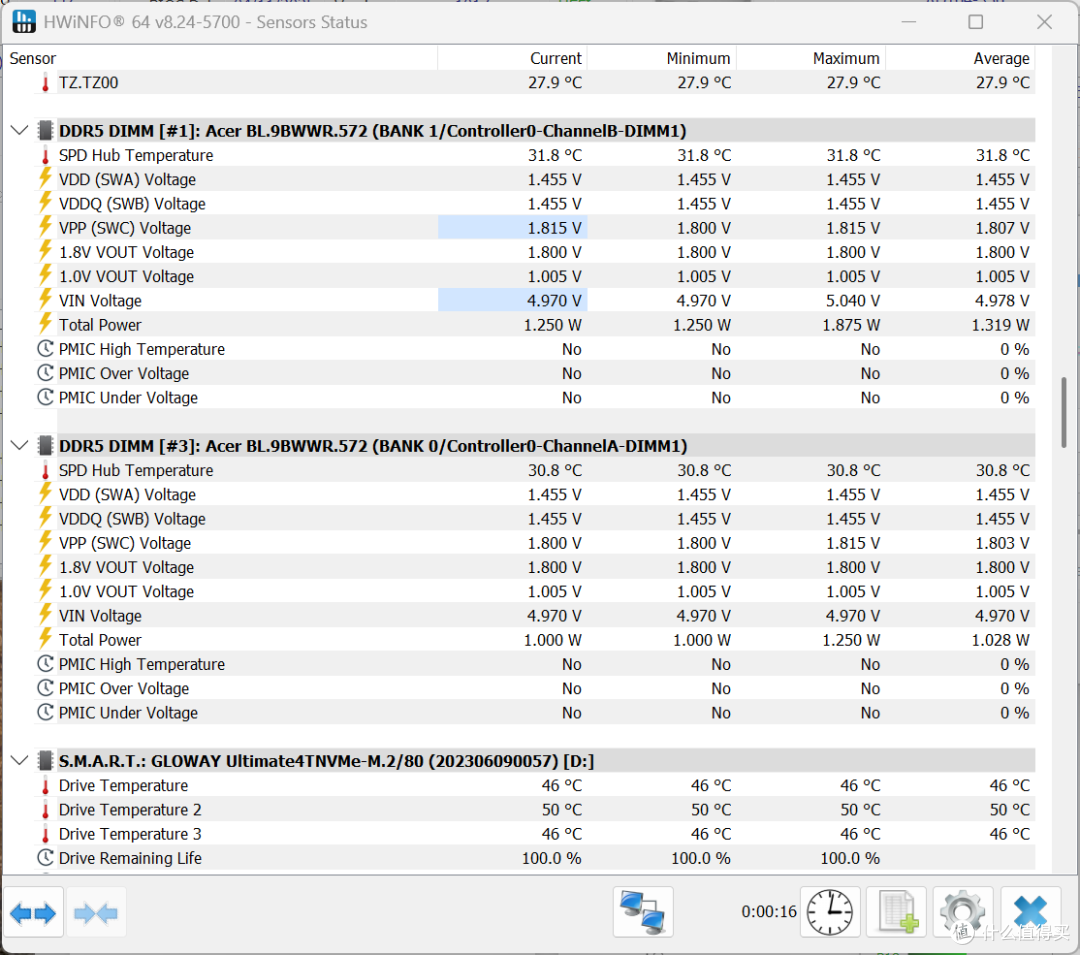Image resolution: width=1080 pixels, height=955 pixels.
Task: Click bolt icon of DIMM [#3] 1.0V VOUT Voltage
Action: coord(45,591)
